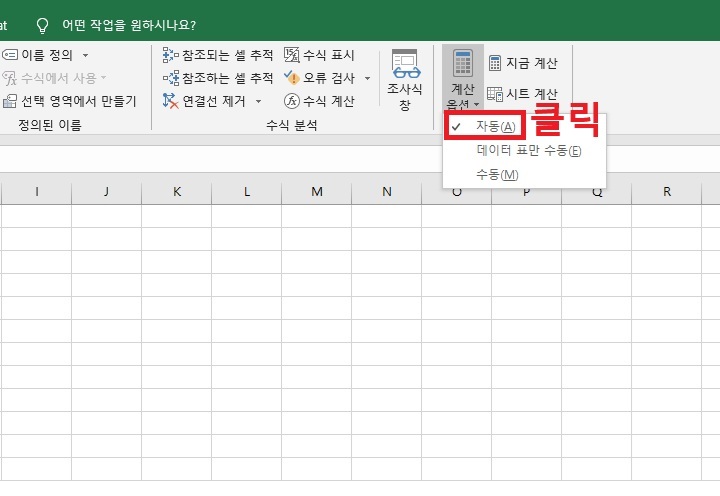
Task: Click the 수식 계산 fx icon
Action: [292, 101]
